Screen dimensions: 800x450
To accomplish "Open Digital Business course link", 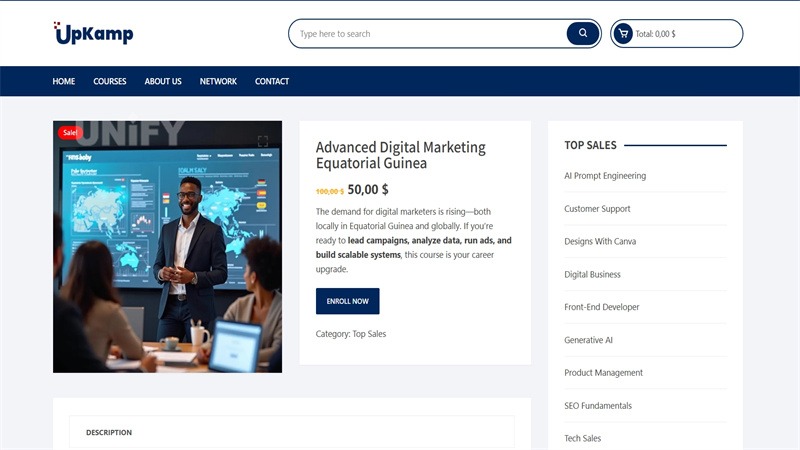I will (x=592, y=274).
